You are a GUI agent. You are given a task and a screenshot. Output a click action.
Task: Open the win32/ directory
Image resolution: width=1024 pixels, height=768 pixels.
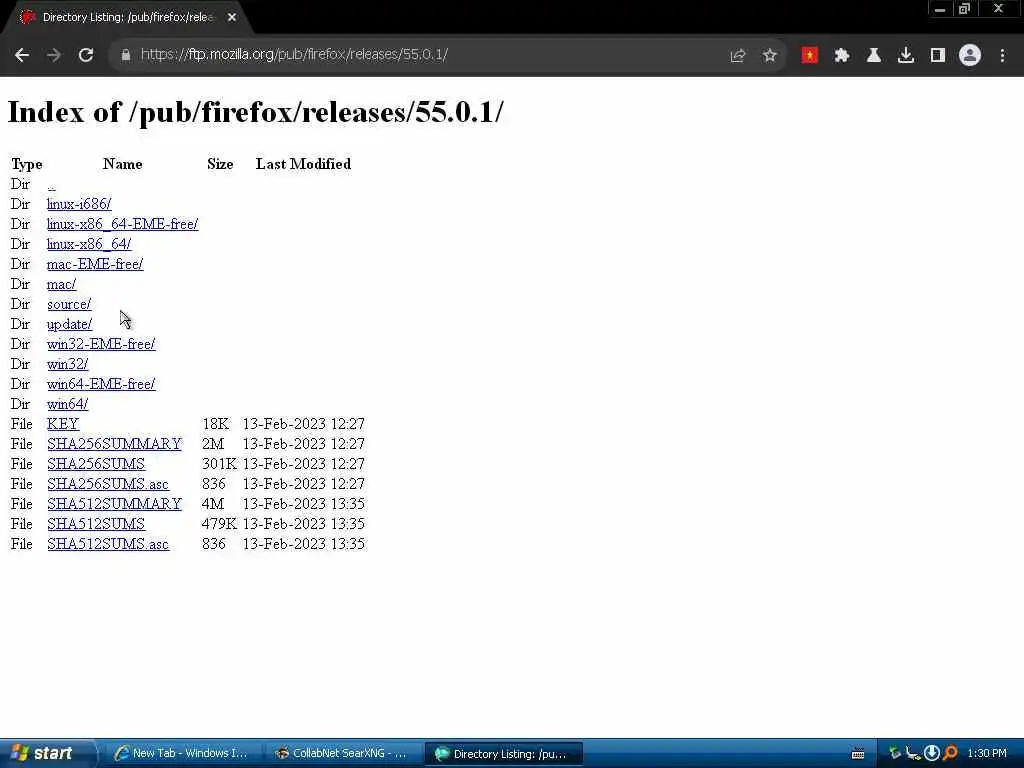tap(67, 364)
